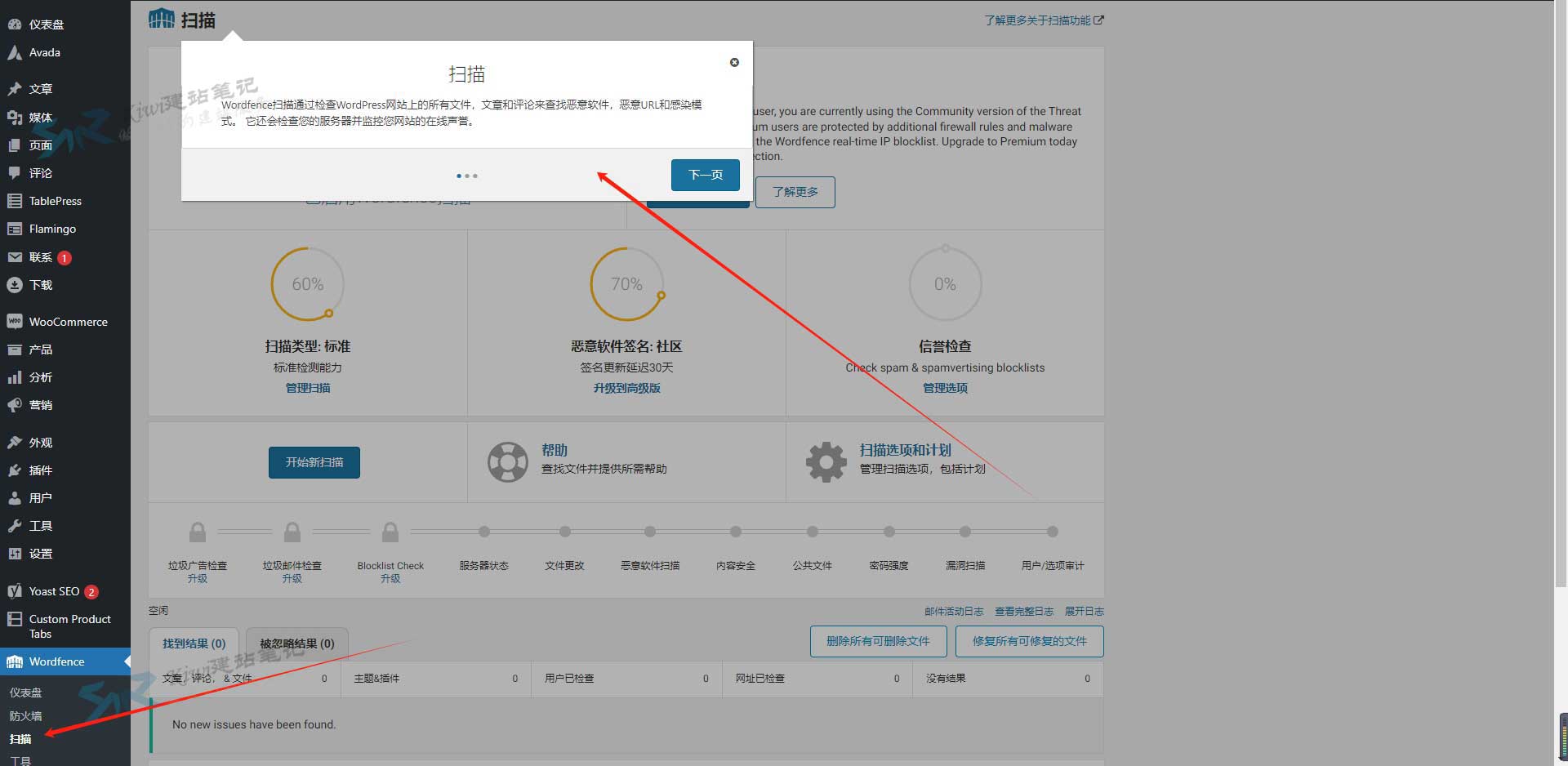1568x766 pixels.
Task: Click the 了解更多 button
Action: (795, 192)
